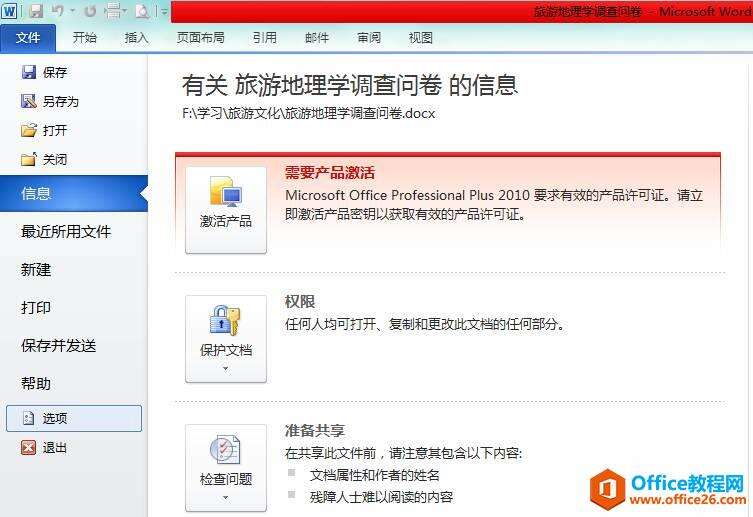Click the Undo icon in quick access toolbar
The height and width of the screenshot is (517, 753).
click(58, 11)
